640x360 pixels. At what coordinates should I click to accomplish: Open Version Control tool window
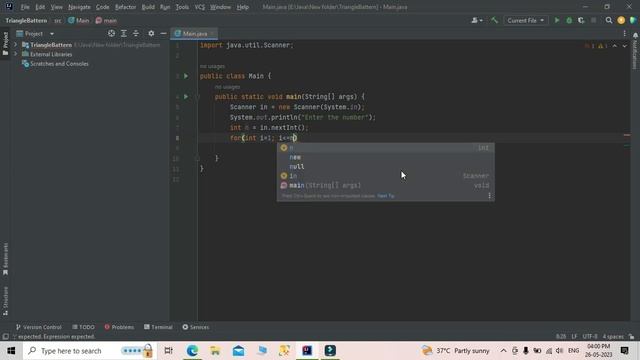click(x=38, y=327)
